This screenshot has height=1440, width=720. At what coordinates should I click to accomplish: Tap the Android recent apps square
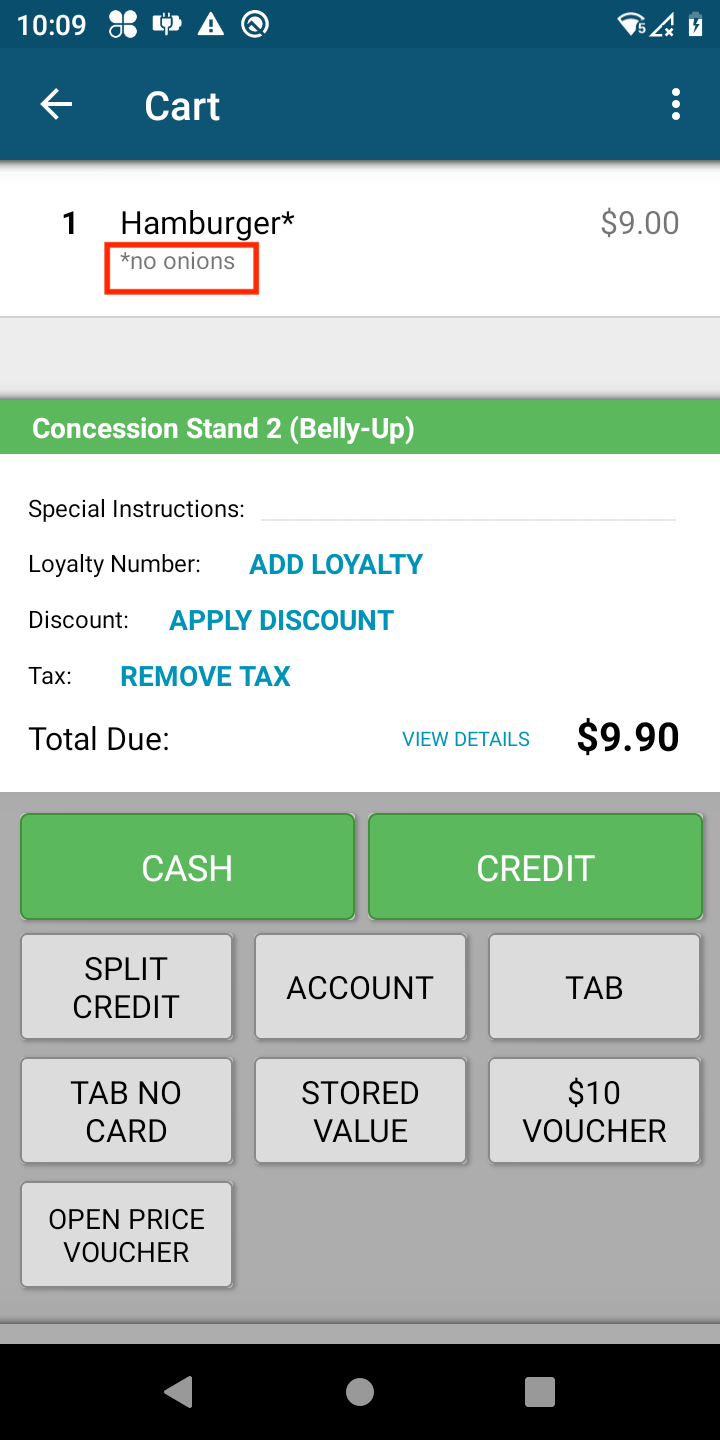point(540,1391)
